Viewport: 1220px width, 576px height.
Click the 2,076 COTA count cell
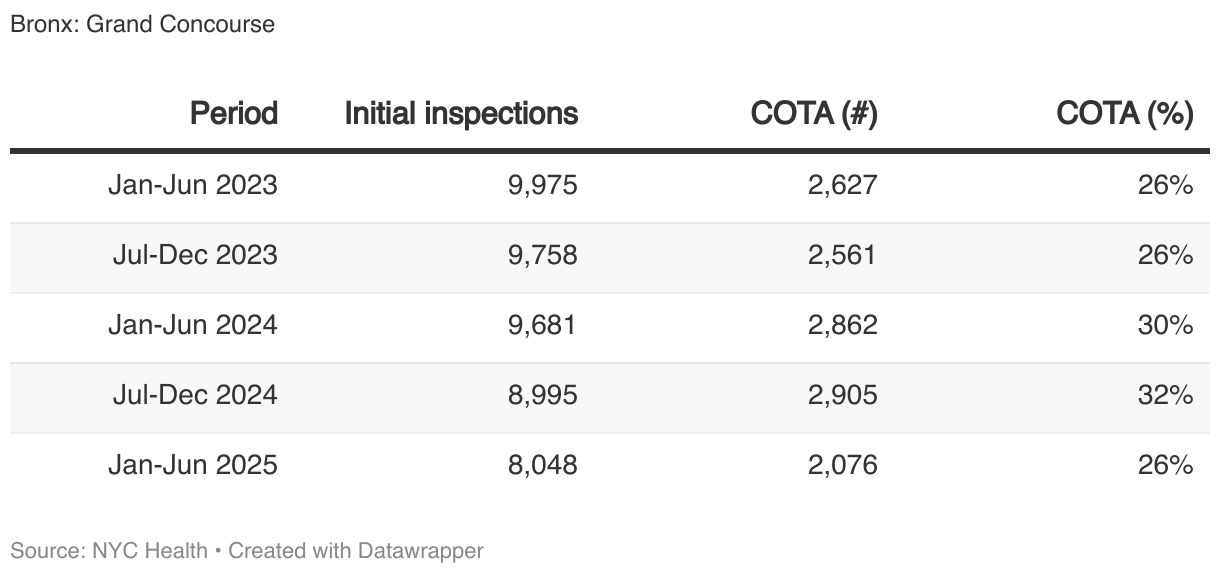(x=842, y=466)
